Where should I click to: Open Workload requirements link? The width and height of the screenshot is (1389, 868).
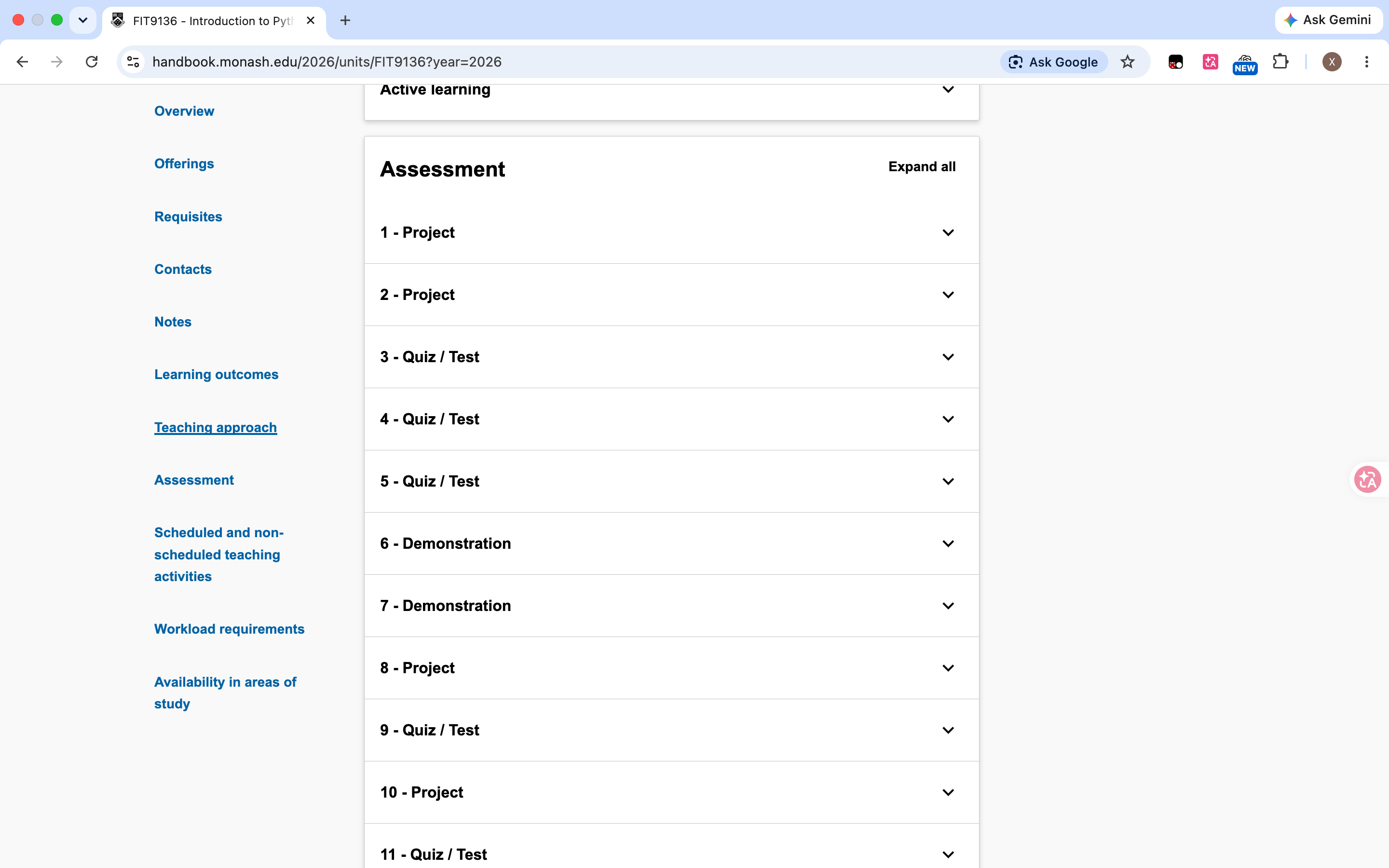pyautogui.click(x=230, y=629)
